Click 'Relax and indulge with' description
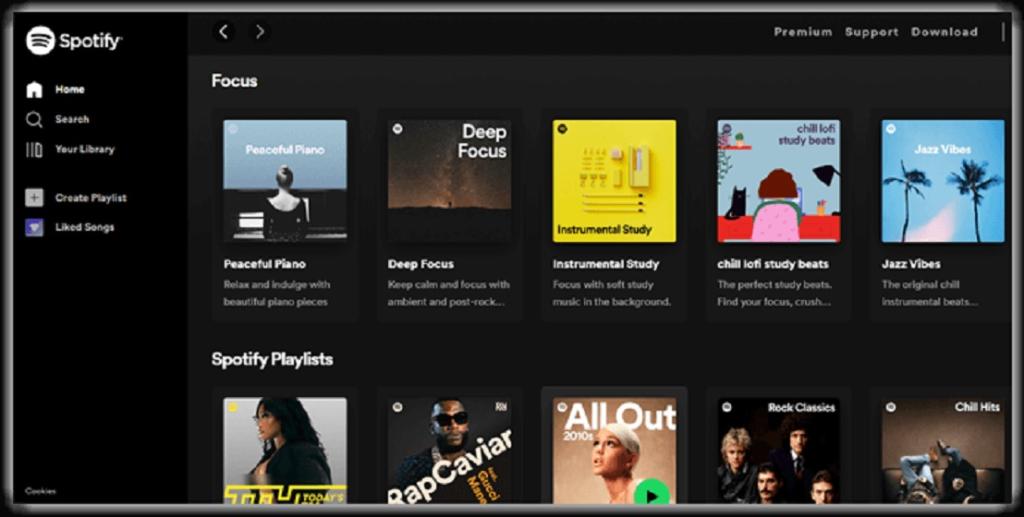The width and height of the screenshot is (1024, 517). point(277,285)
